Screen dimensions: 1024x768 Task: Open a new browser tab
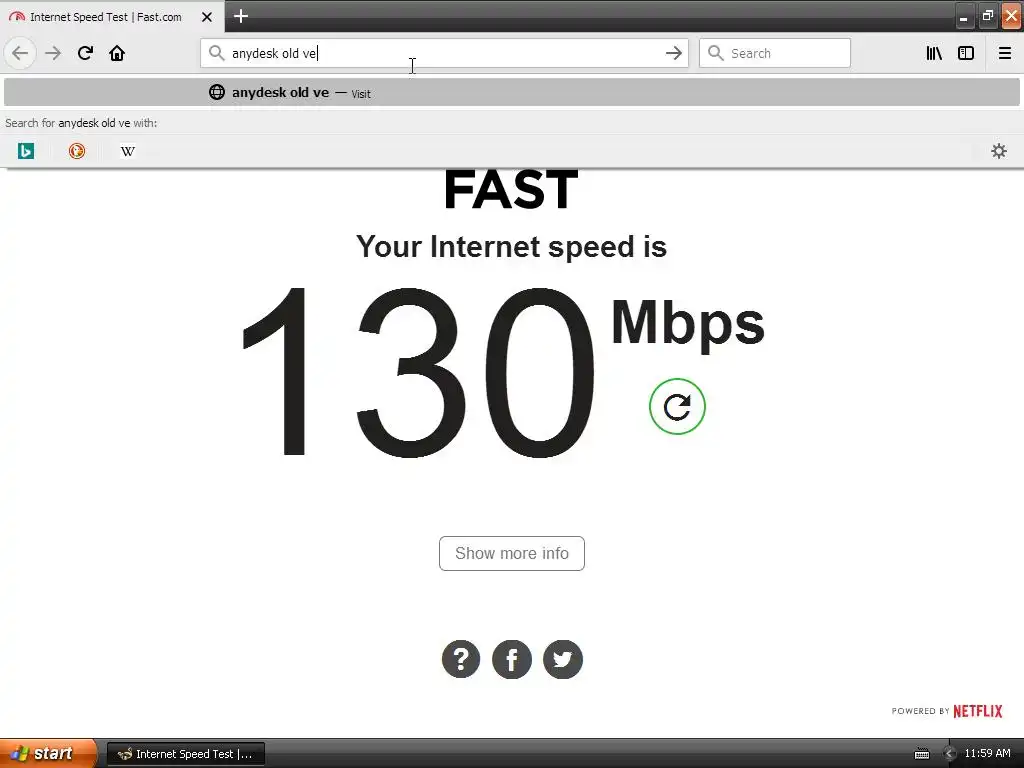point(240,16)
